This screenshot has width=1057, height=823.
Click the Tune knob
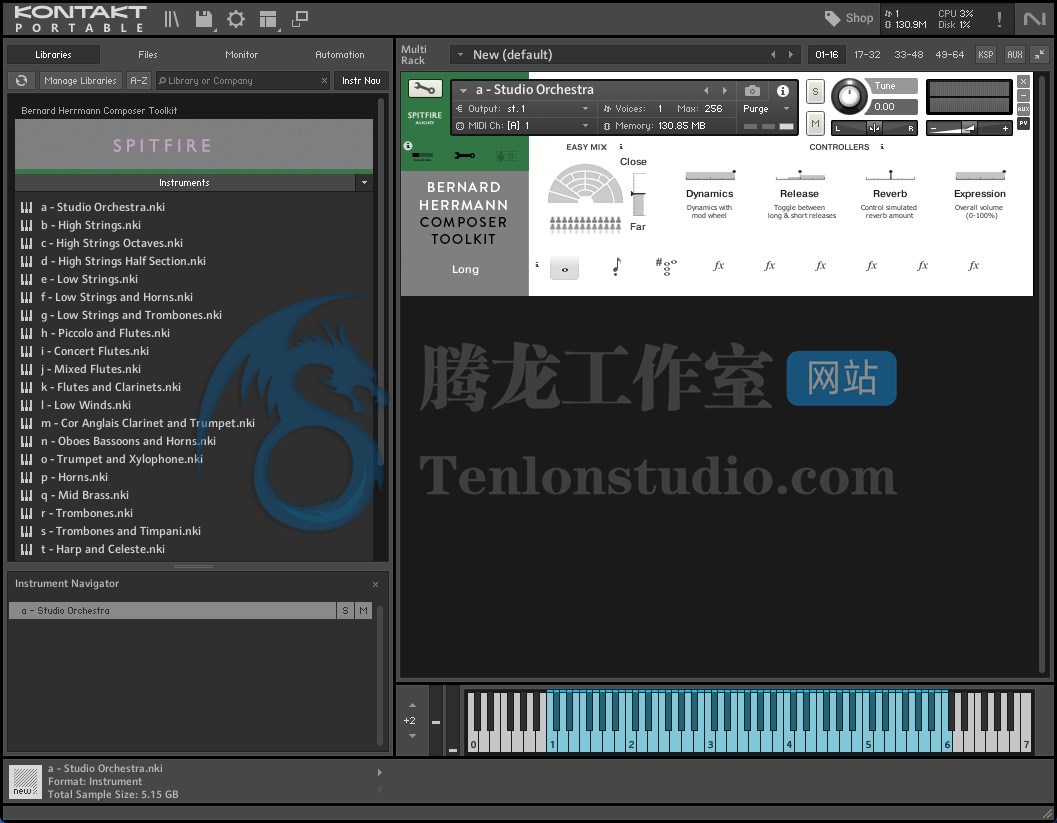[x=849, y=96]
